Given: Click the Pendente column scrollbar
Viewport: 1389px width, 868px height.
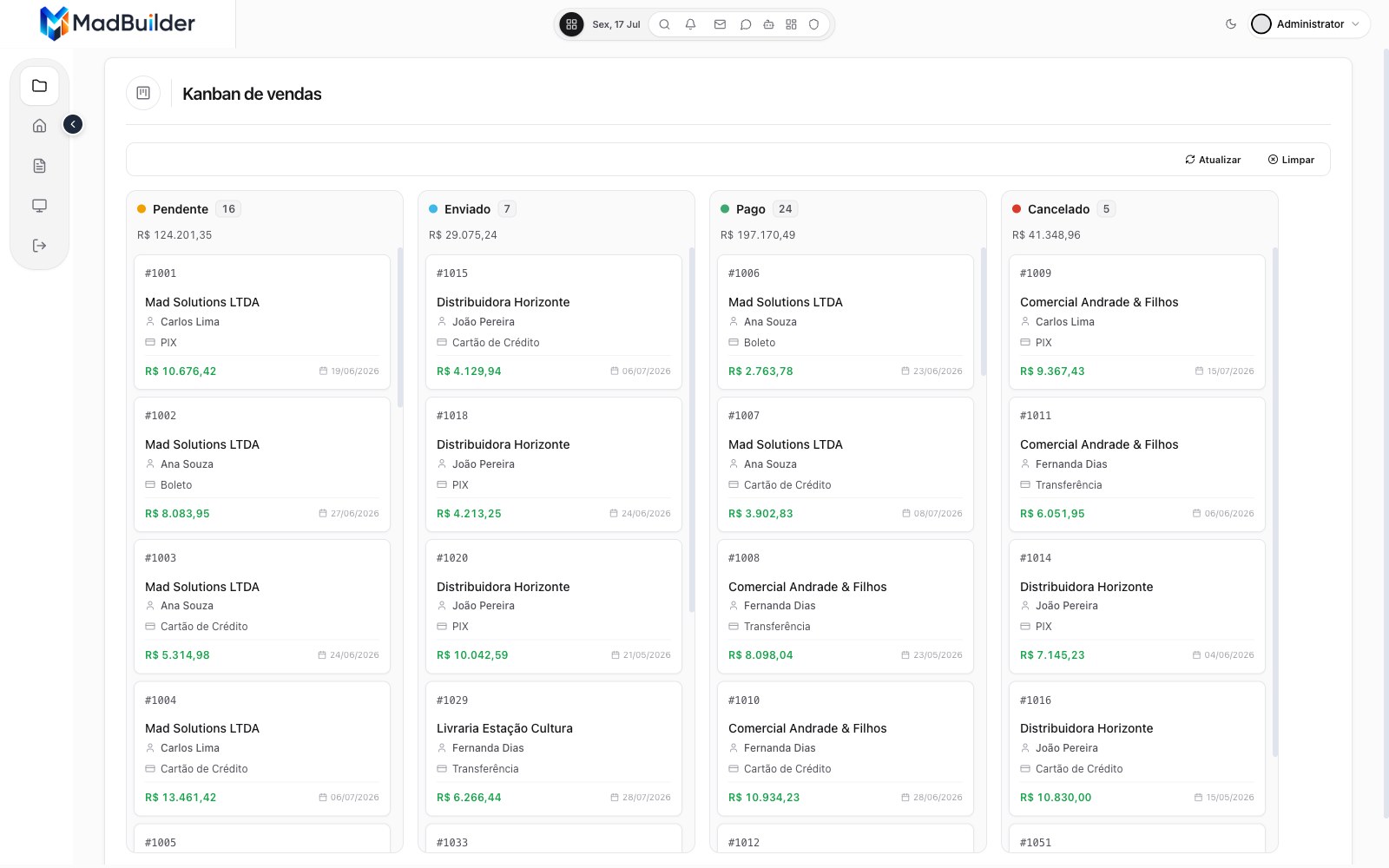Looking at the screenshot, I should [400, 327].
